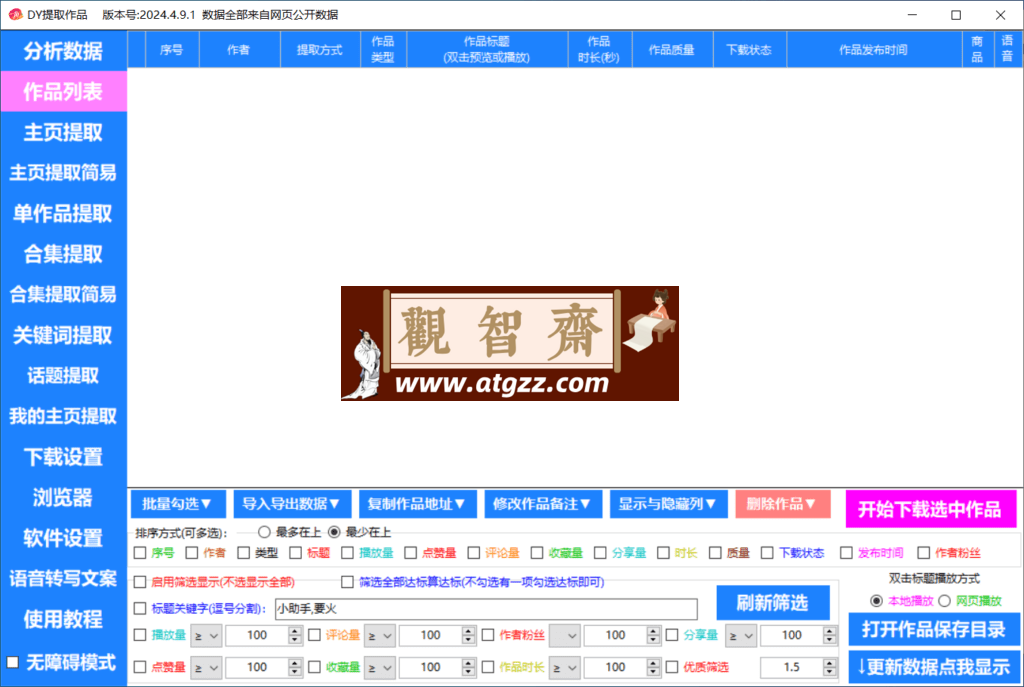This screenshot has height=687, width=1024.
Task: Launch the 浏览器 section
Action: coord(63,498)
